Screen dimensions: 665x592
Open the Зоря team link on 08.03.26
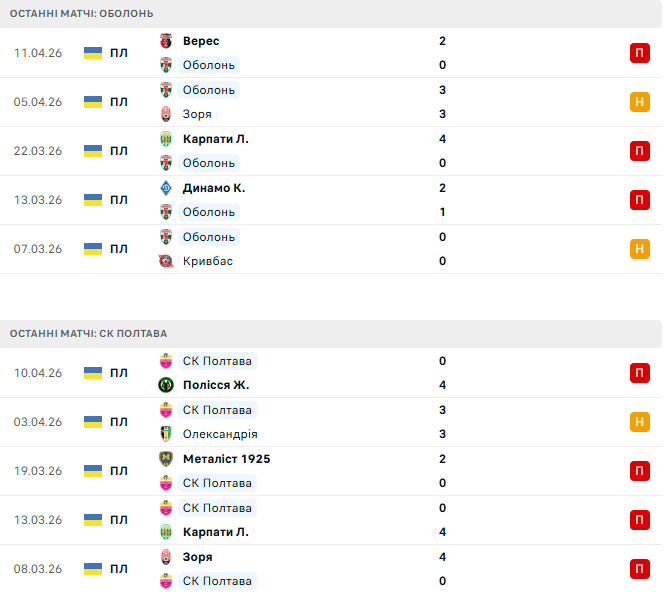tap(197, 557)
